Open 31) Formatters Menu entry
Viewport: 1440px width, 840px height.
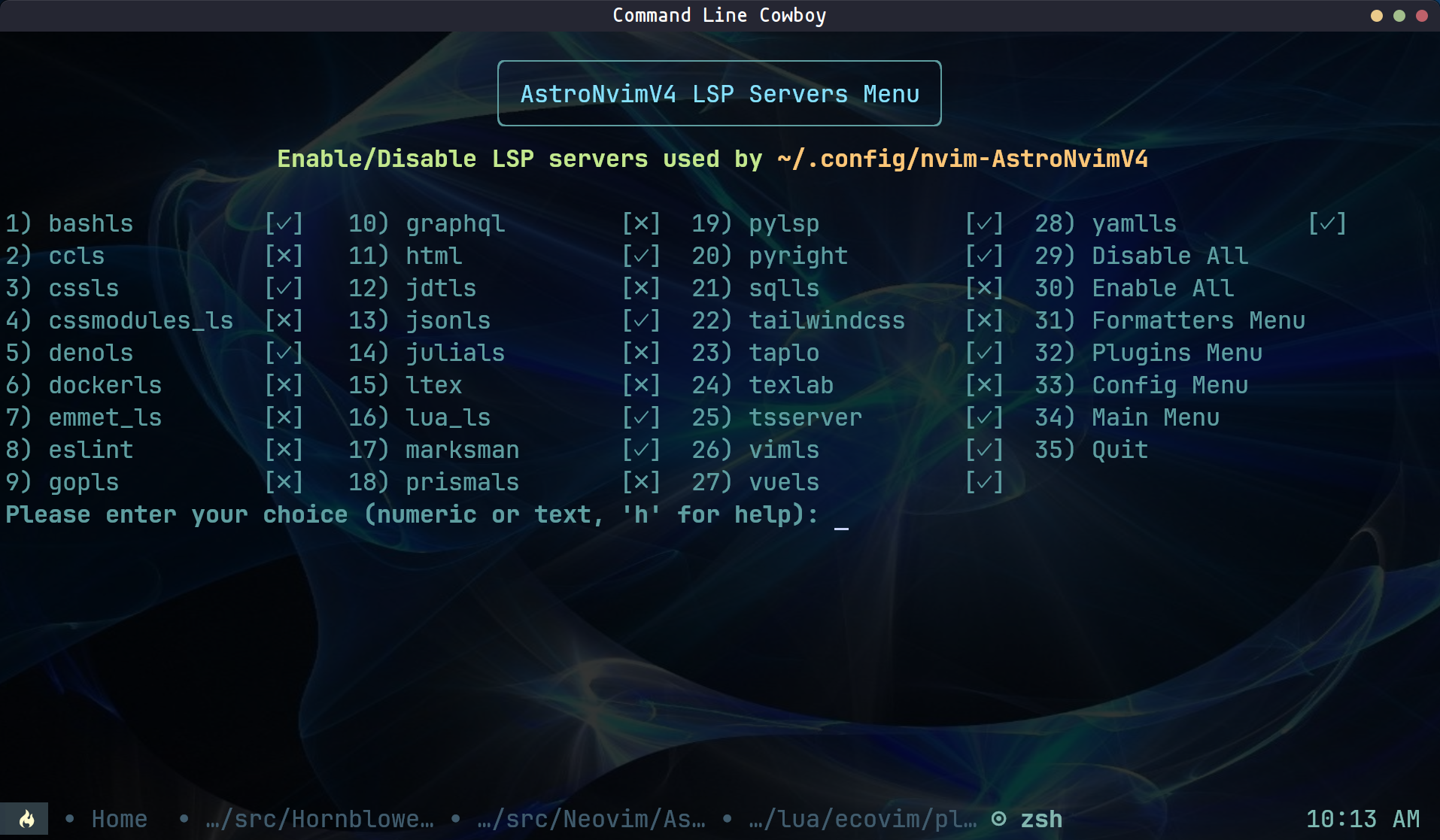[x=1170, y=320]
